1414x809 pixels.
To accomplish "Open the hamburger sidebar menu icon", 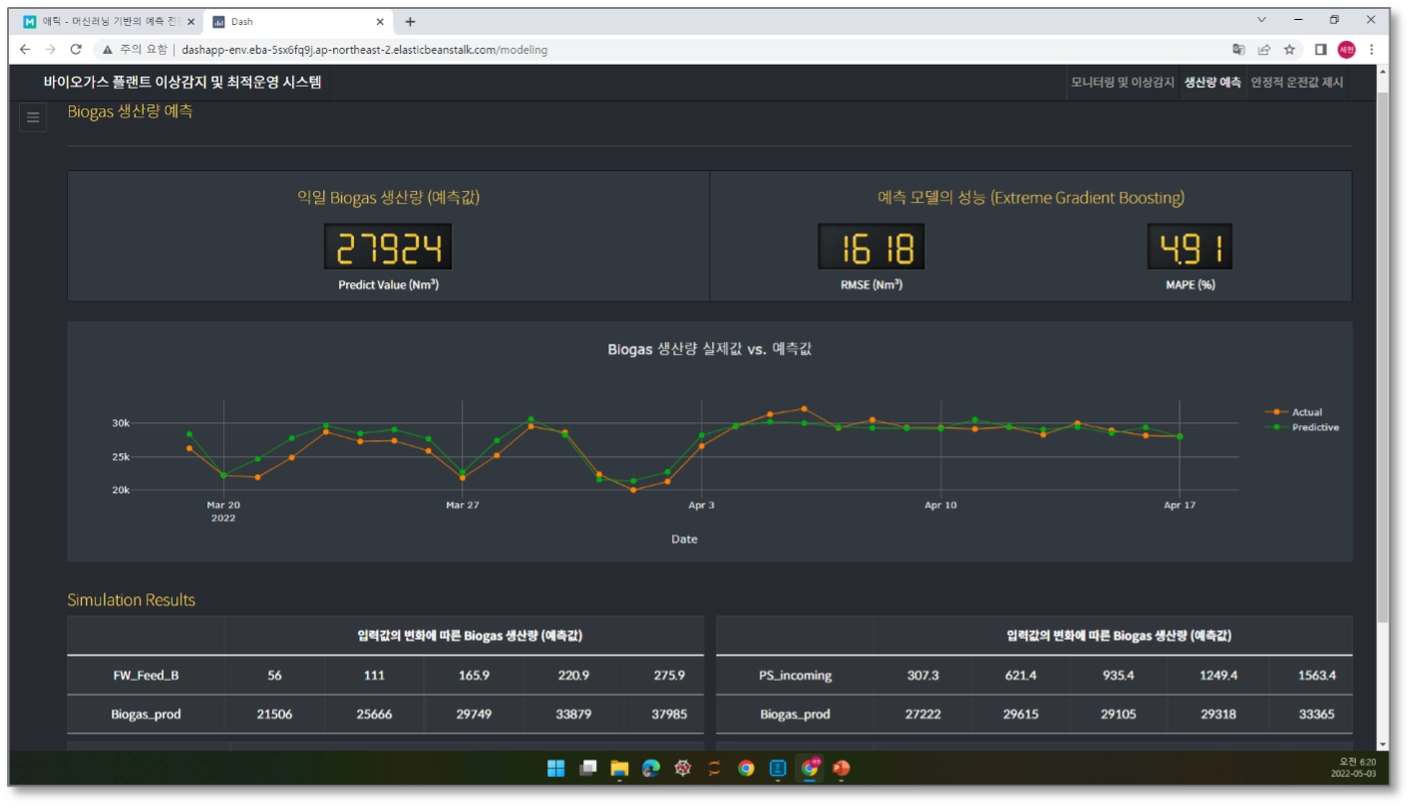I will coord(33,118).
